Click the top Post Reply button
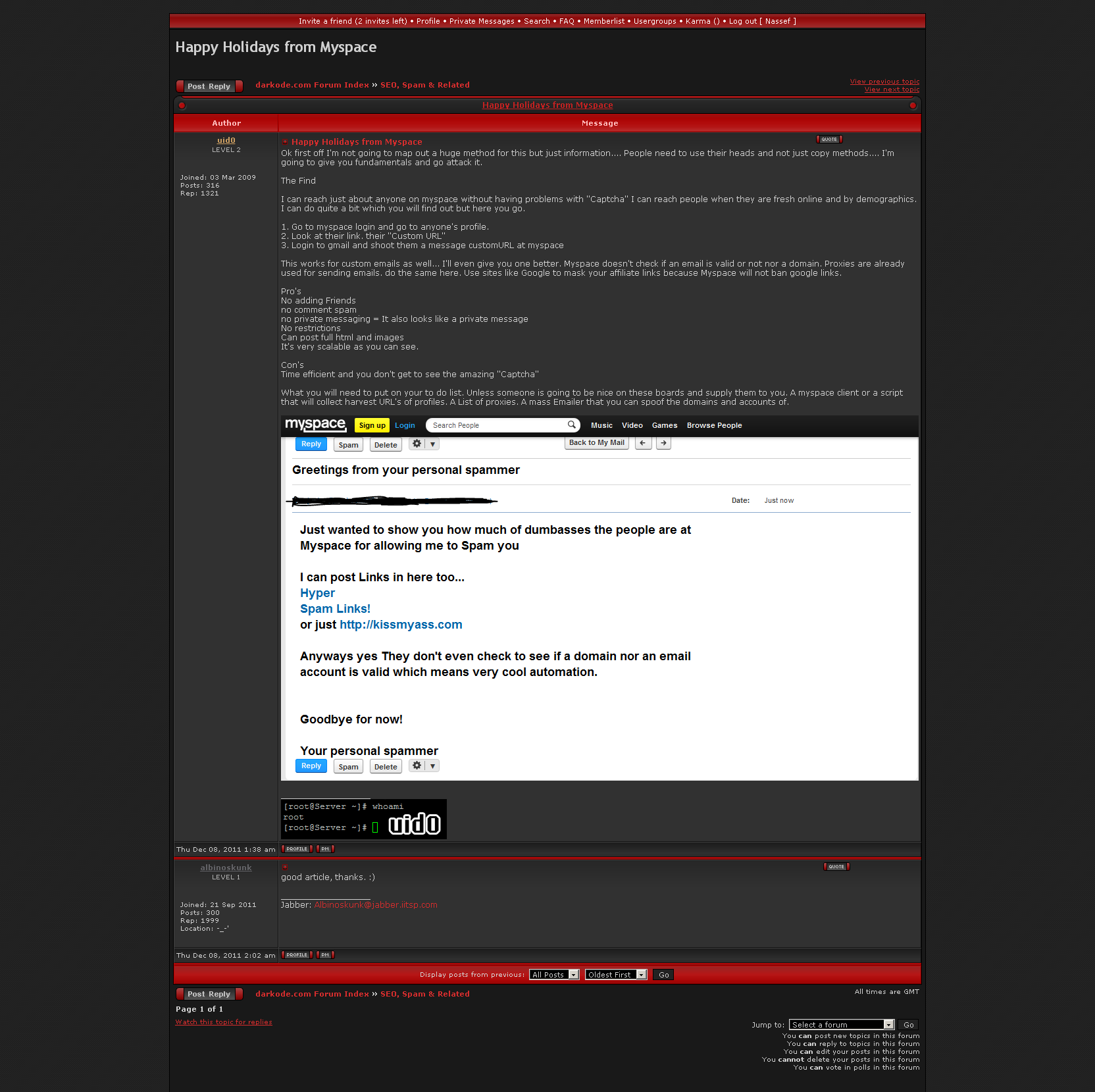The height and width of the screenshot is (1092, 1095). tap(209, 86)
